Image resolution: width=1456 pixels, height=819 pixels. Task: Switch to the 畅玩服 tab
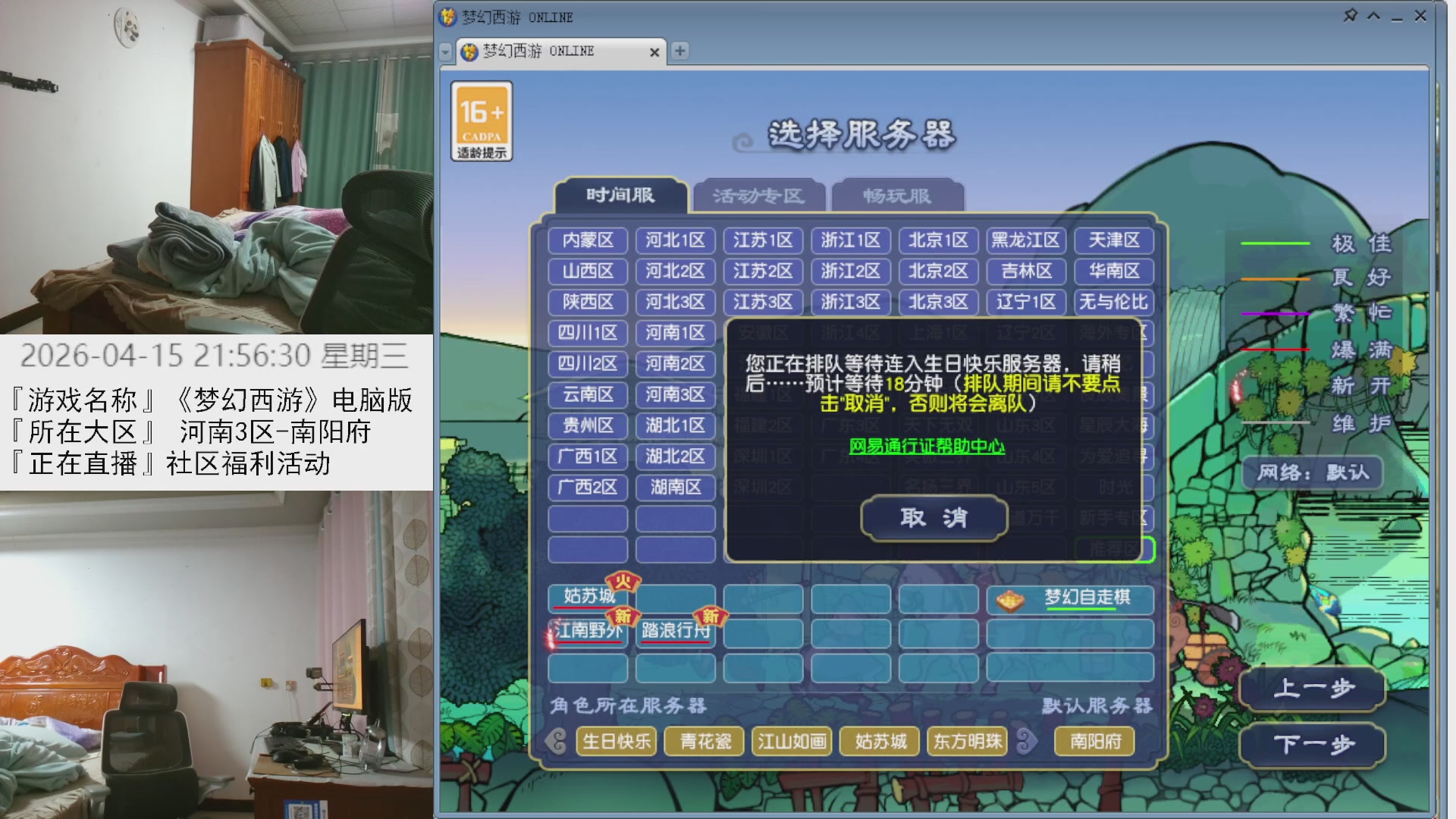point(897,196)
